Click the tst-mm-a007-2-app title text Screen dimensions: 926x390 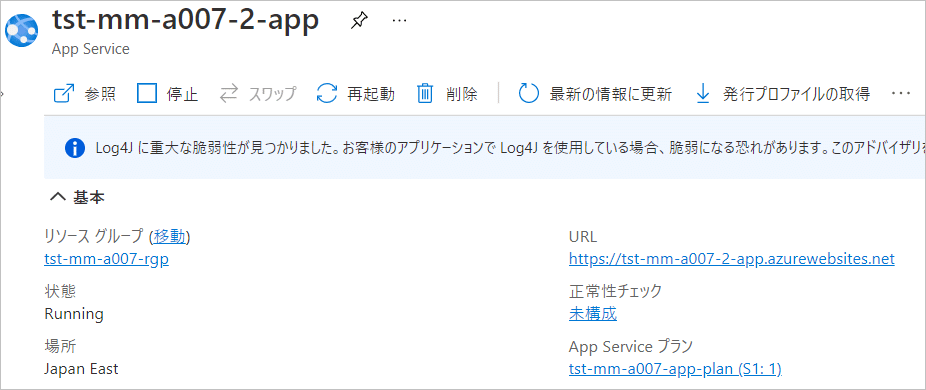point(185,20)
